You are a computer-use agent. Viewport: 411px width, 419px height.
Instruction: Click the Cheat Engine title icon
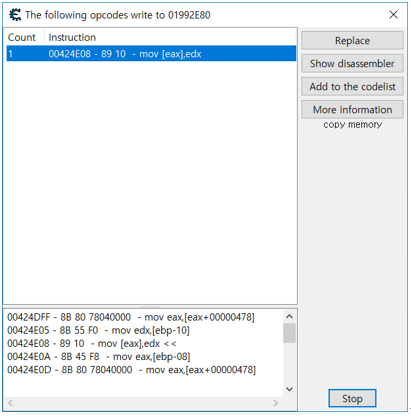point(15,15)
